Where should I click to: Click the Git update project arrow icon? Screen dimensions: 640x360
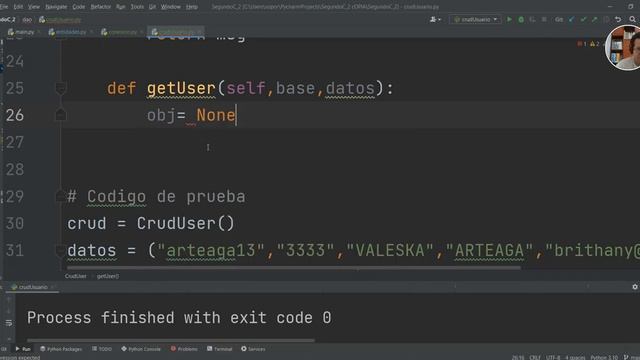tap(571, 19)
